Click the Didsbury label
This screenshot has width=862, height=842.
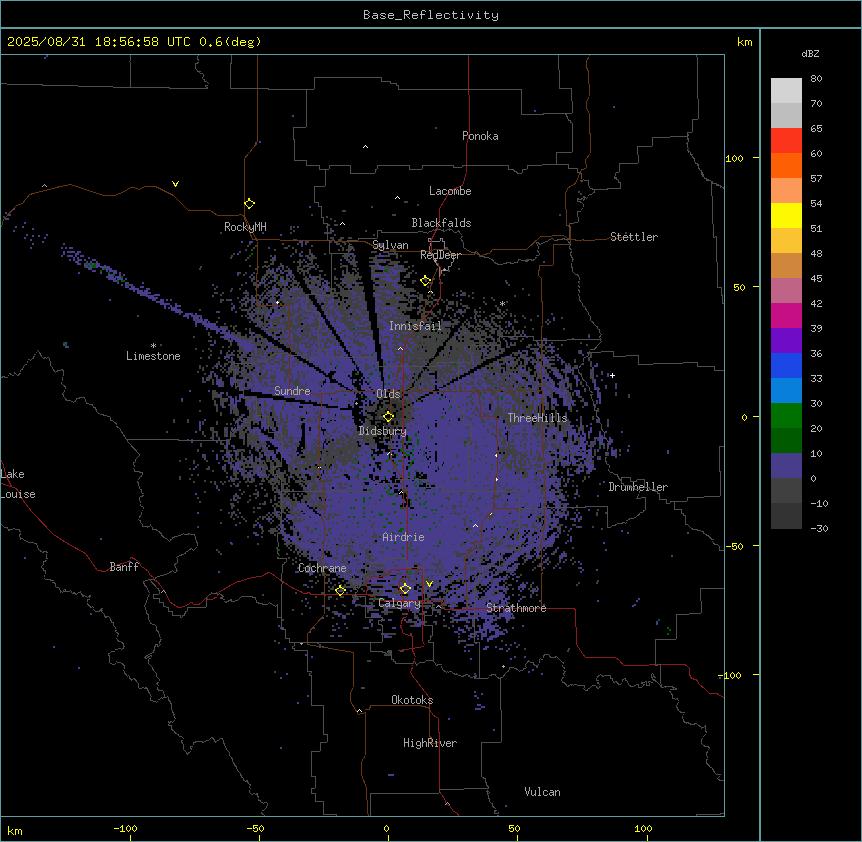[x=383, y=431]
